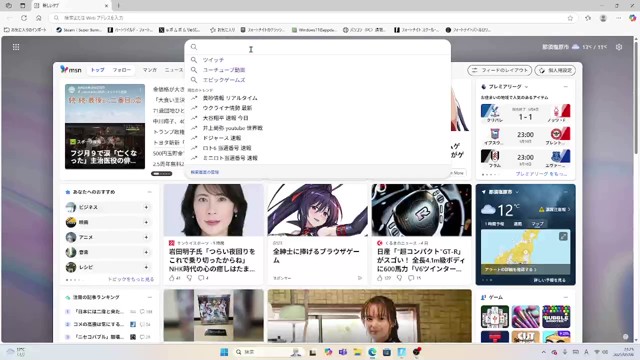Open フィードのレイアウト button
Screen dimensions: 640x360
[500, 70]
